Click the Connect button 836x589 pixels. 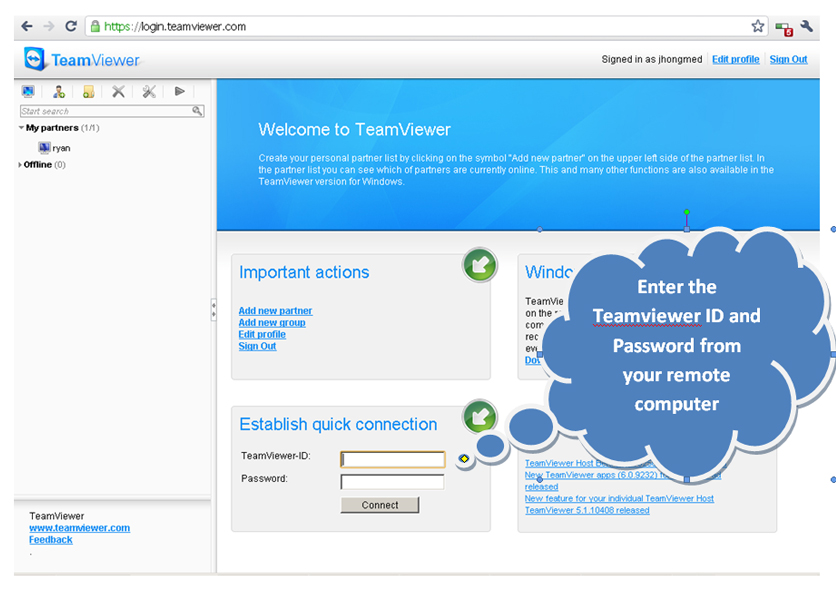point(380,505)
